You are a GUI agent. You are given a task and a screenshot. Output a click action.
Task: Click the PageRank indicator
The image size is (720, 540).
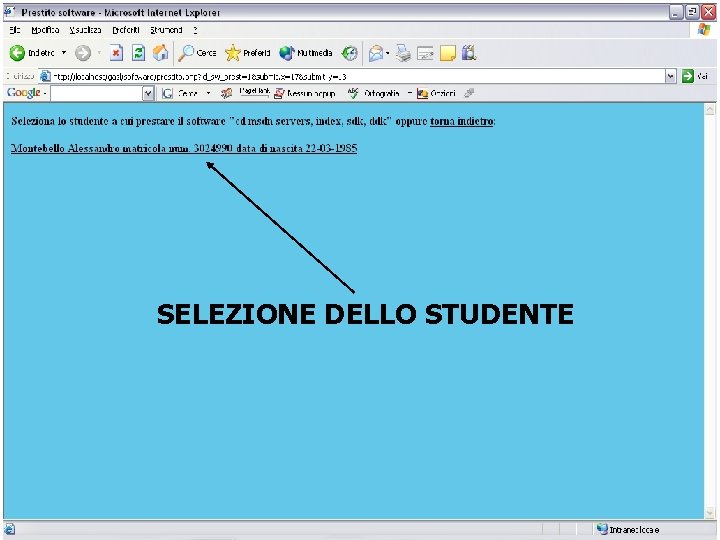254,92
